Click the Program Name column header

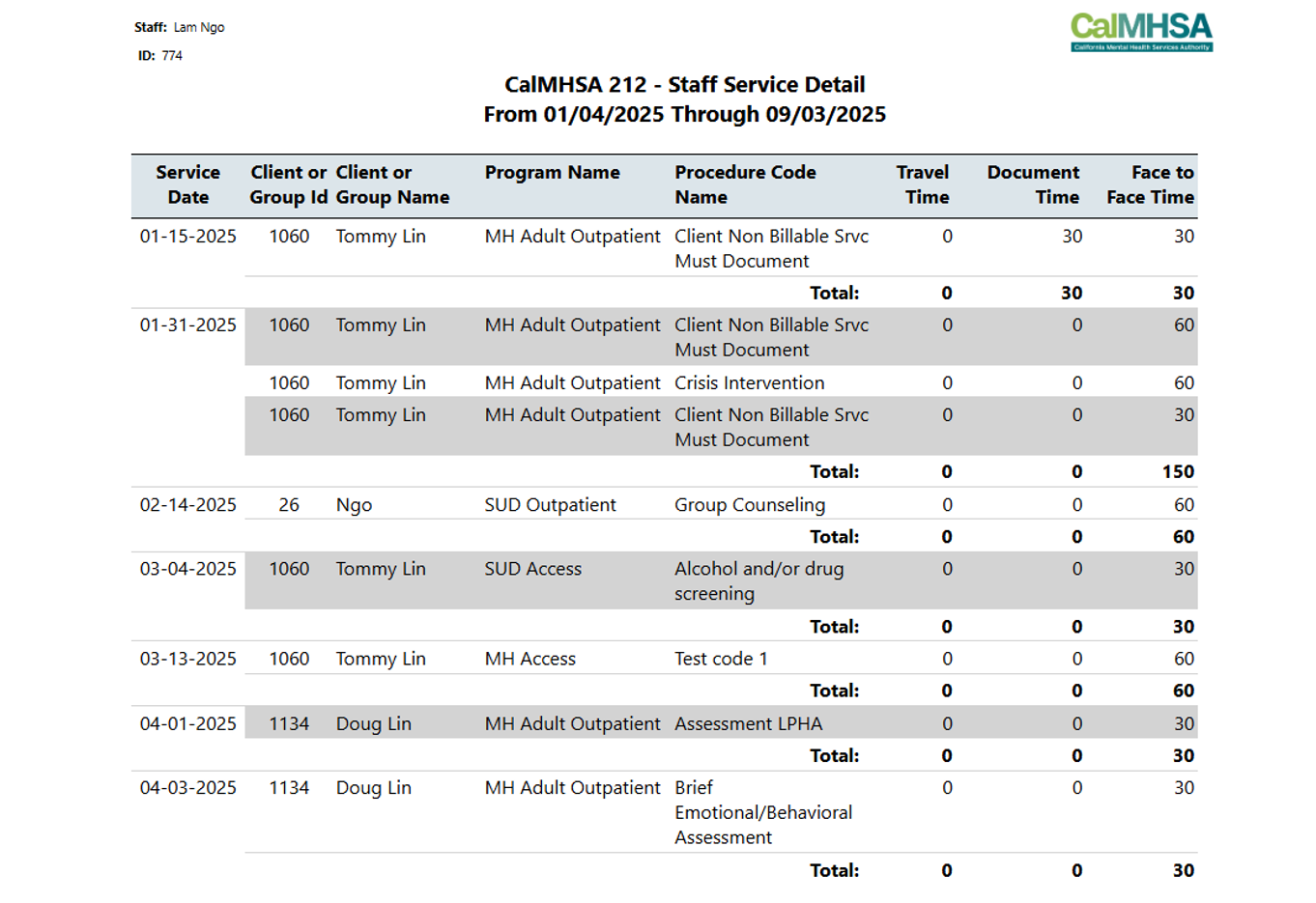(553, 172)
